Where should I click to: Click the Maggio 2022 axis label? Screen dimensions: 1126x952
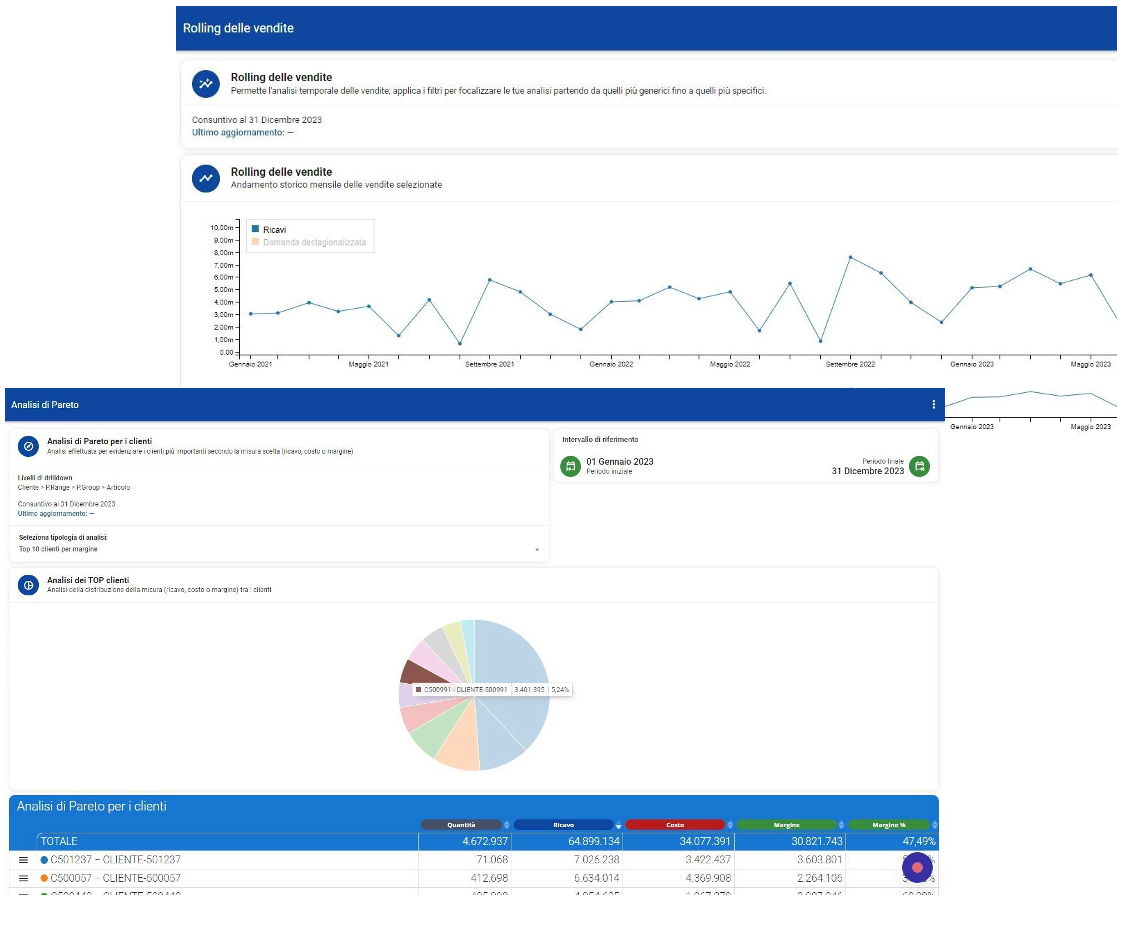click(x=730, y=365)
